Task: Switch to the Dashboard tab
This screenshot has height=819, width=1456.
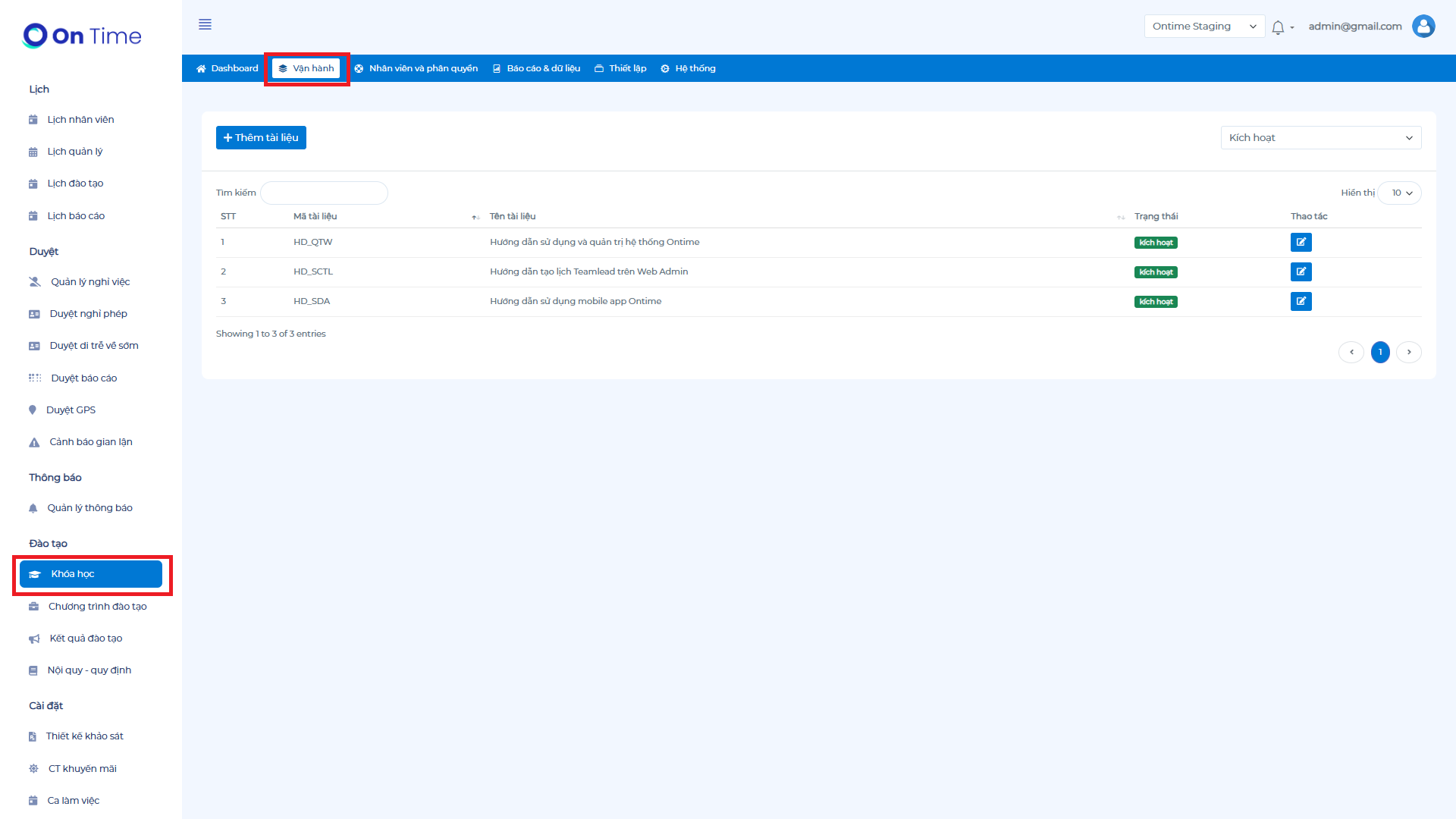Action: click(227, 69)
